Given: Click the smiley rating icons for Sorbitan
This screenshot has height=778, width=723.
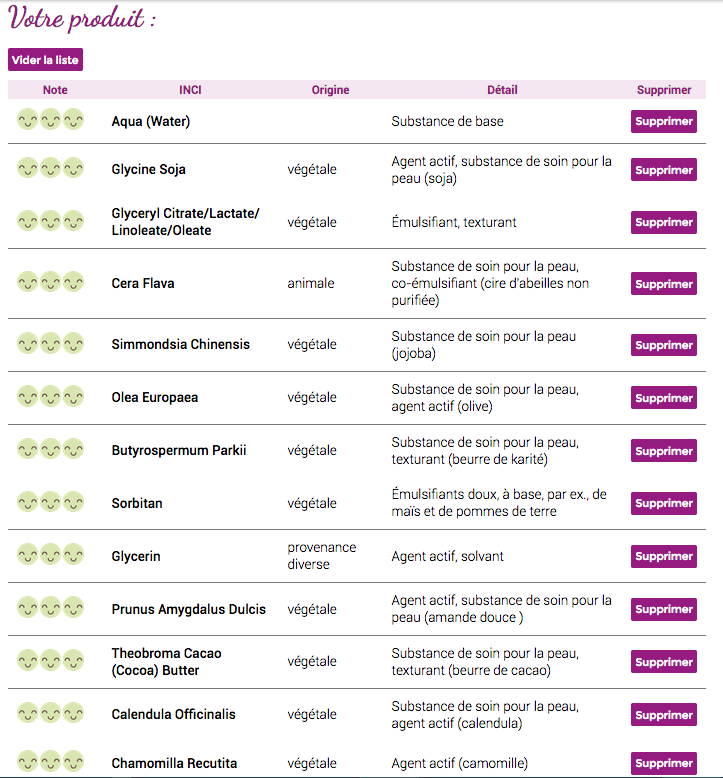Looking at the screenshot, I should pyautogui.click(x=51, y=502).
